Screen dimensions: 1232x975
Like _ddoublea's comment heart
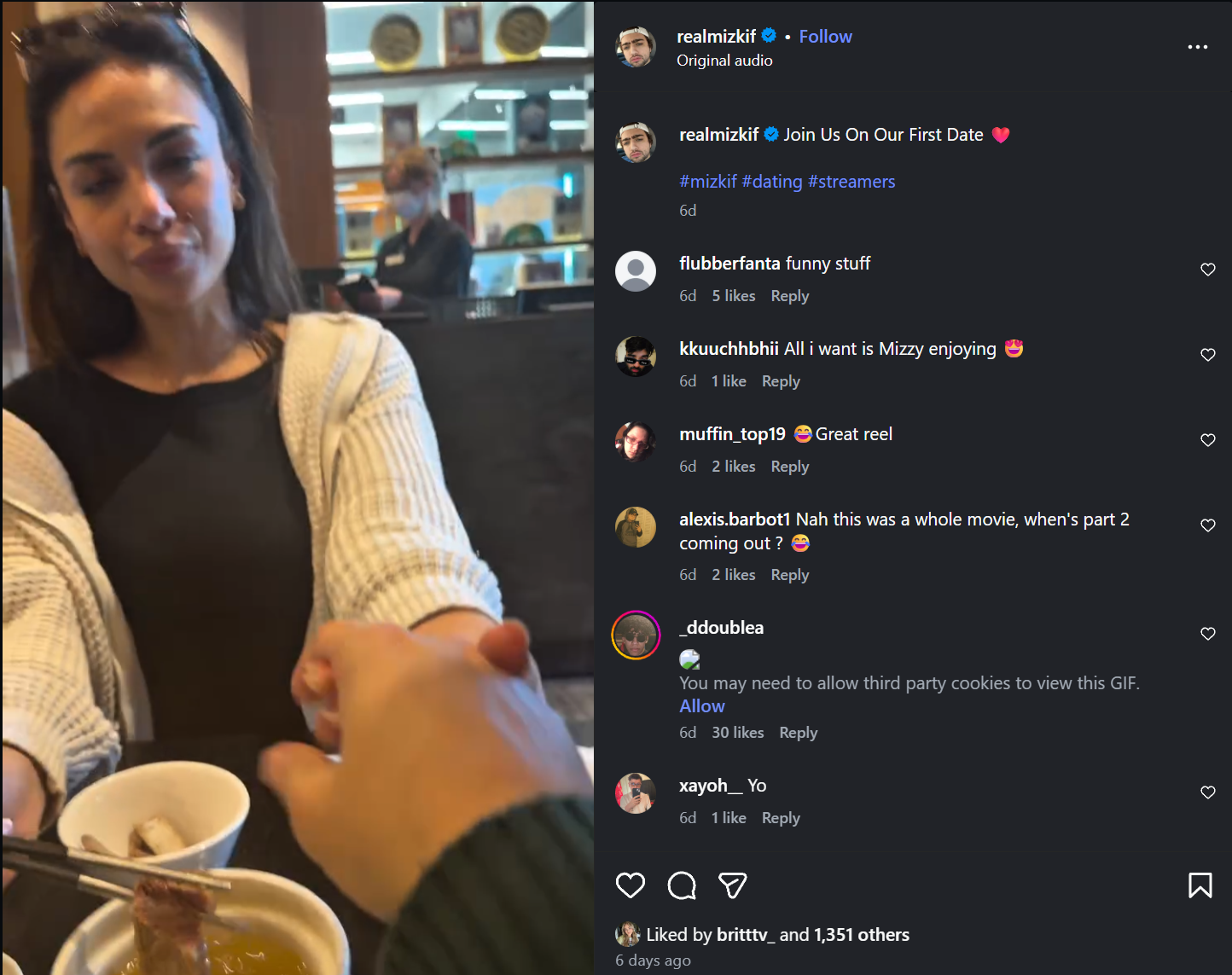click(1208, 634)
